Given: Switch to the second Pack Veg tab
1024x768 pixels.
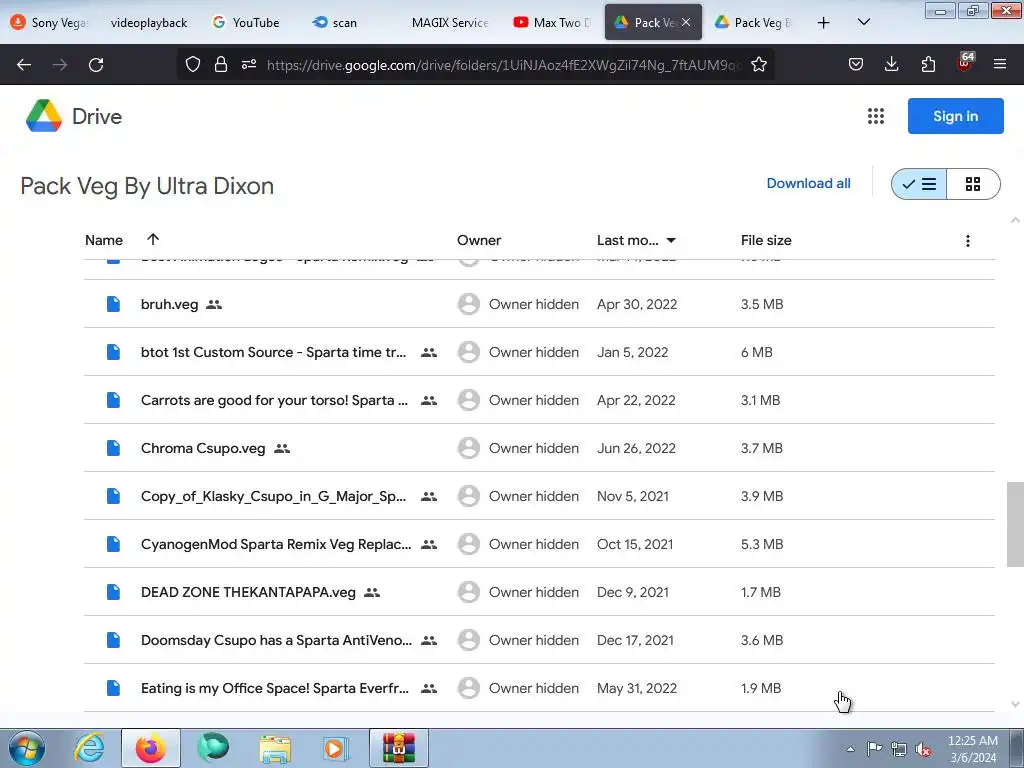Looking at the screenshot, I should point(754,23).
